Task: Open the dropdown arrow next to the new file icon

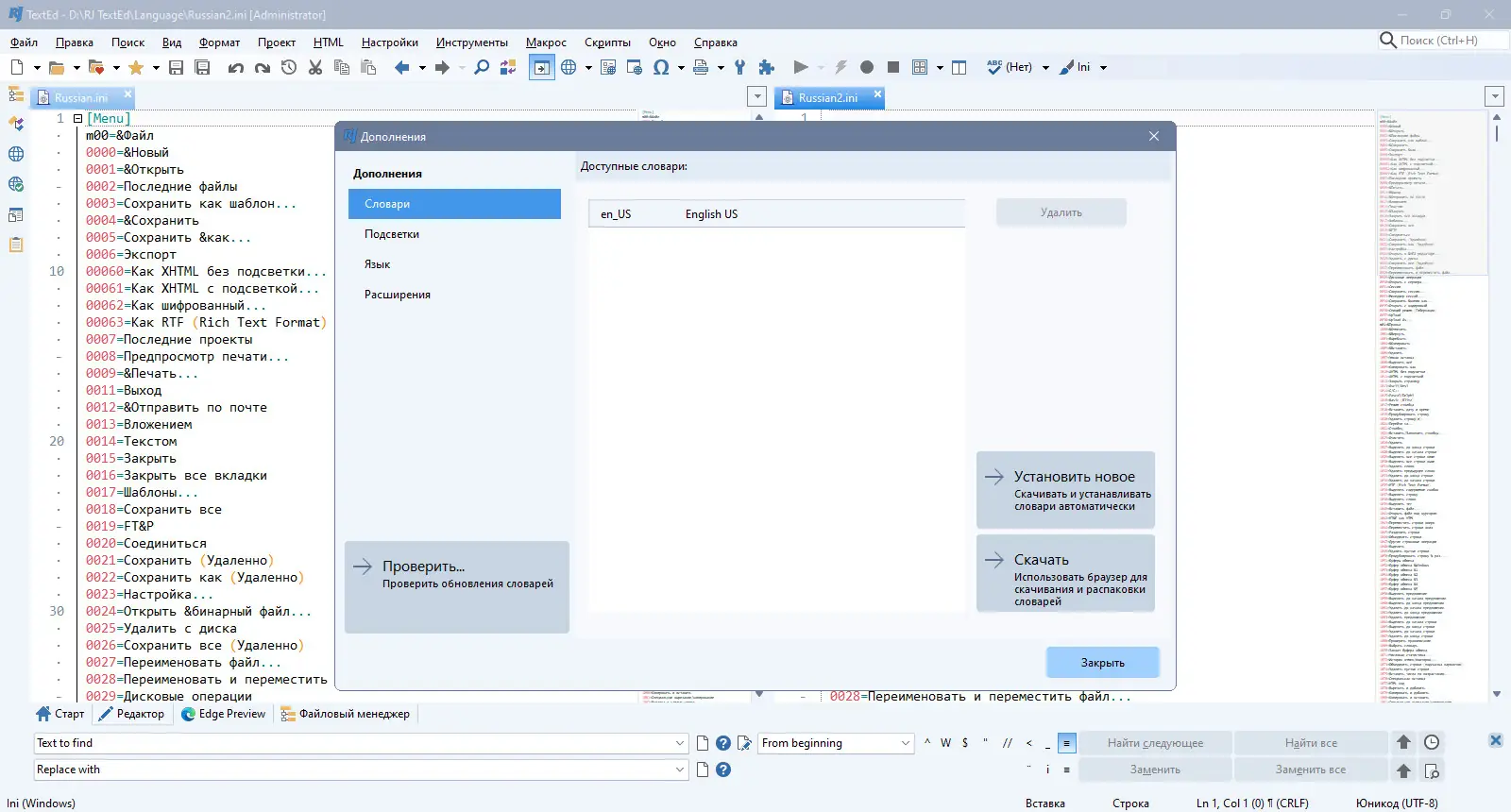Action: (x=37, y=67)
